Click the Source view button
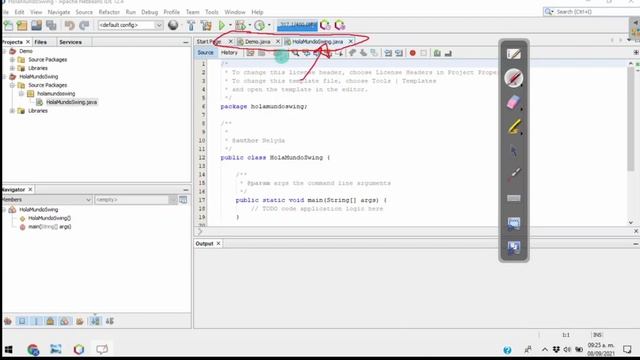This screenshot has width=640, height=360. pos(205,53)
